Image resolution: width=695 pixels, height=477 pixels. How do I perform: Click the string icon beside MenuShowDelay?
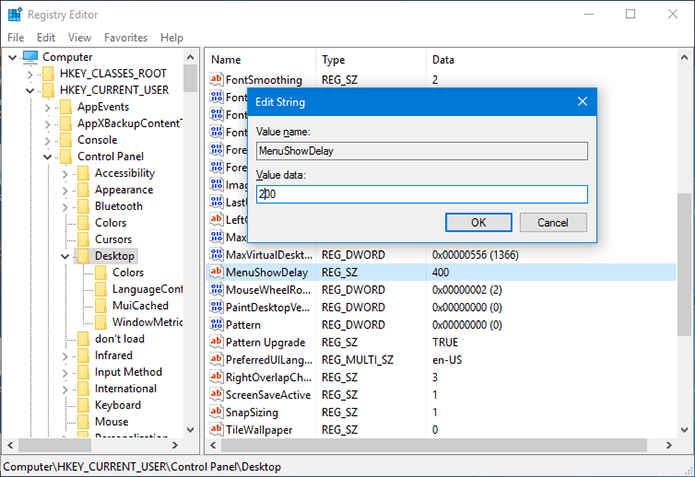[216, 272]
